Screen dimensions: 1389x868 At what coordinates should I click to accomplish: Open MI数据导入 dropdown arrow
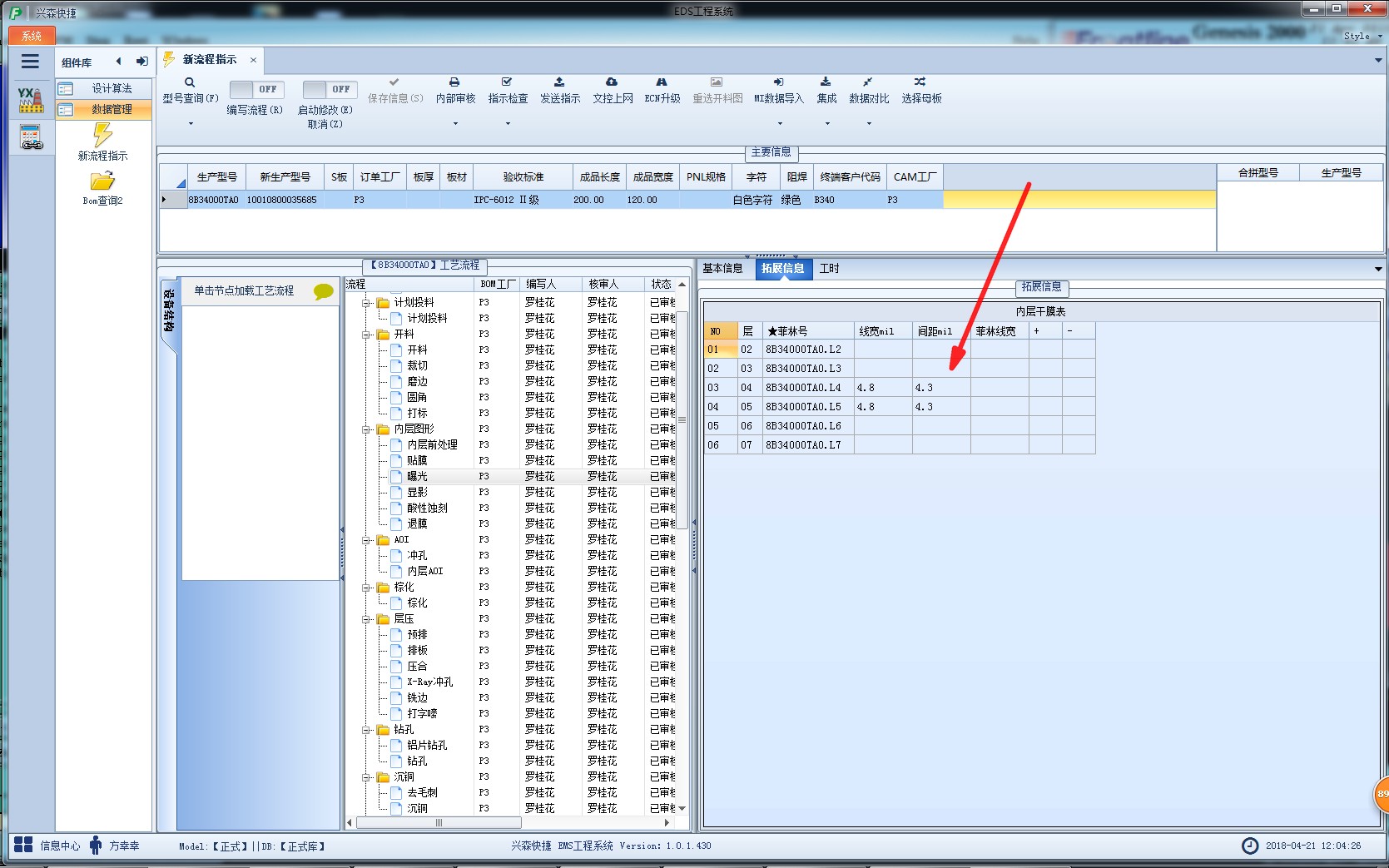point(780,124)
